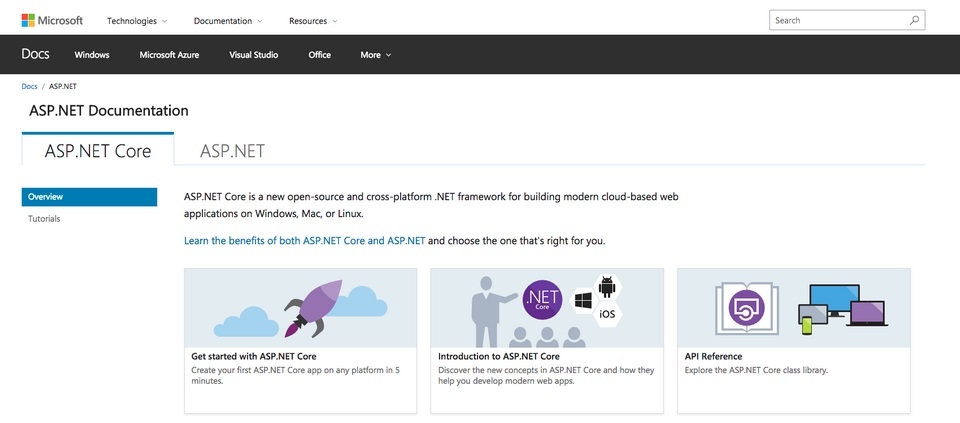Open the Documentation dropdown menu

pyautogui.click(x=228, y=20)
